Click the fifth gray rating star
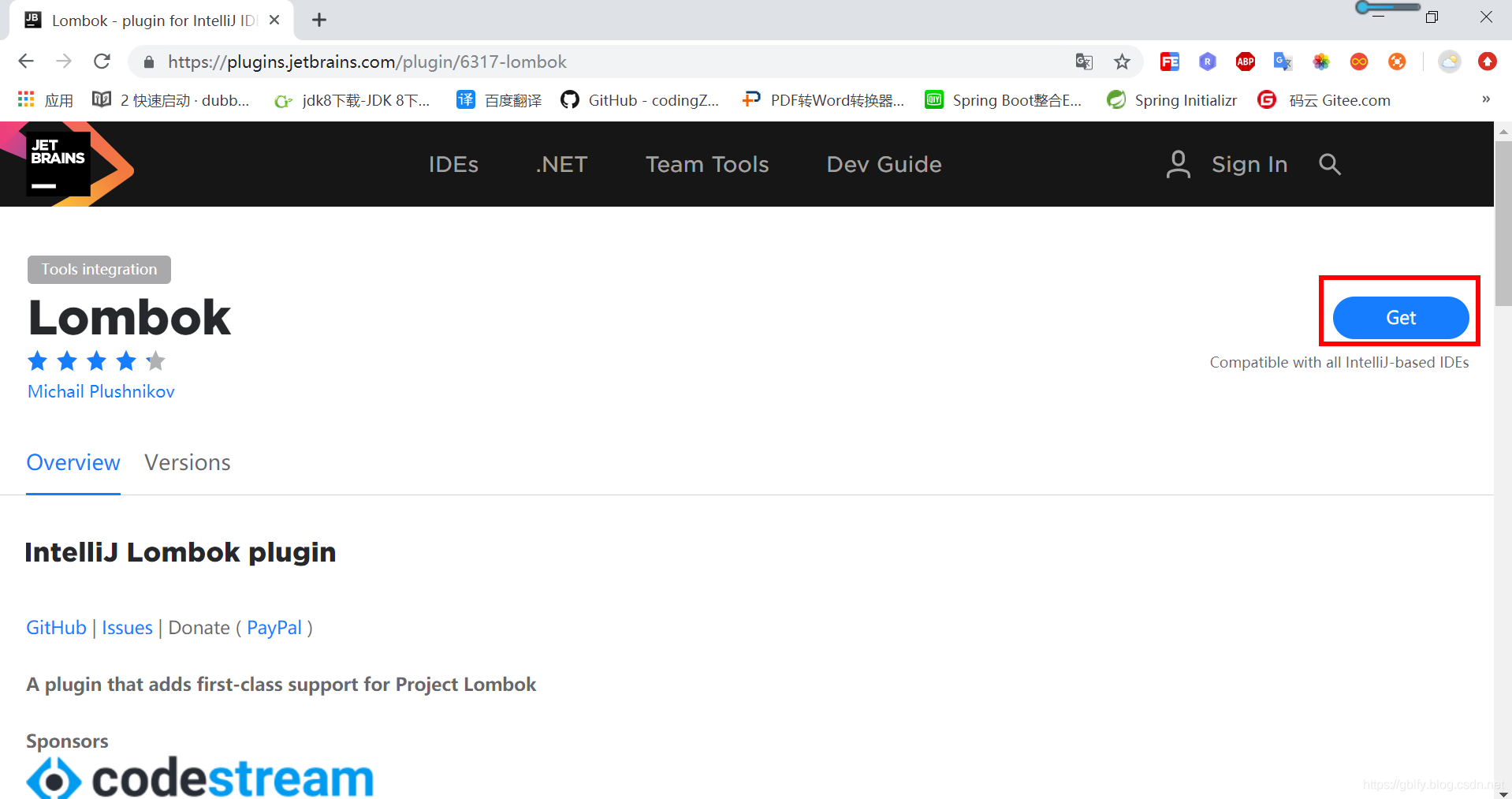This screenshot has height=799, width=1512. click(155, 360)
